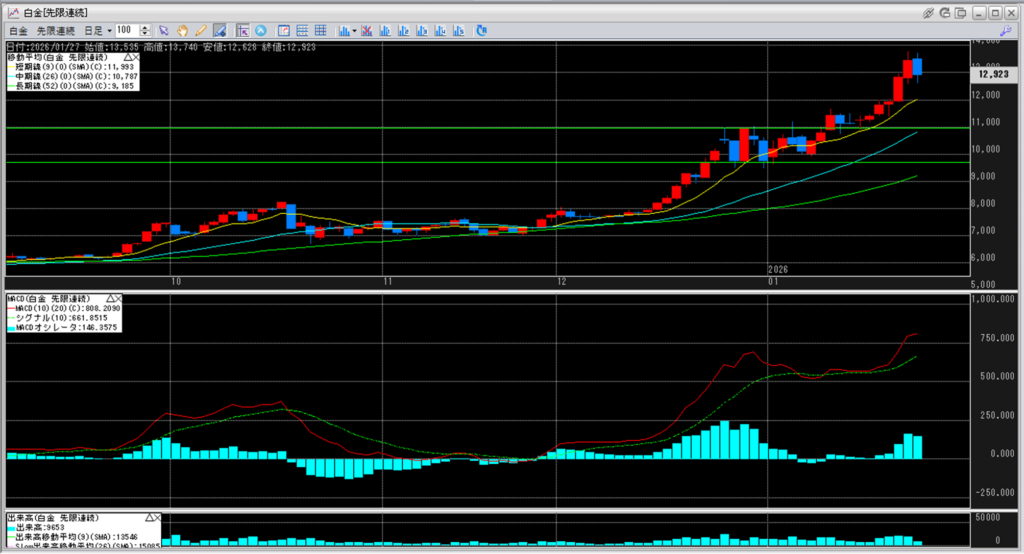This screenshot has width=1024, height=554.
Task: Open the chart indicator dropdown arrow
Action: pyautogui.click(x=356, y=31)
